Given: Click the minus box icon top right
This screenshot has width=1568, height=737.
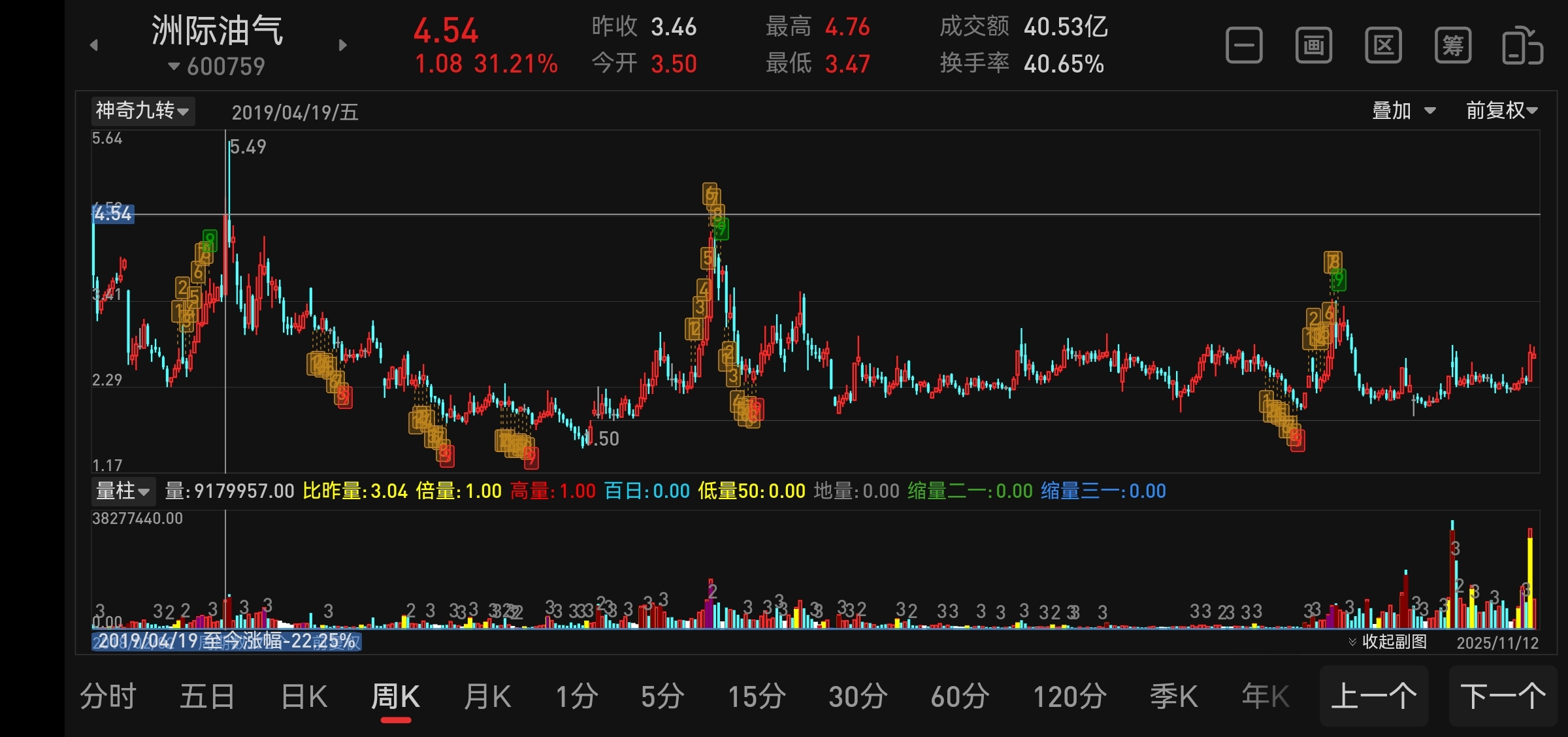Looking at the screenshot, I should (x=1244, y=46).
